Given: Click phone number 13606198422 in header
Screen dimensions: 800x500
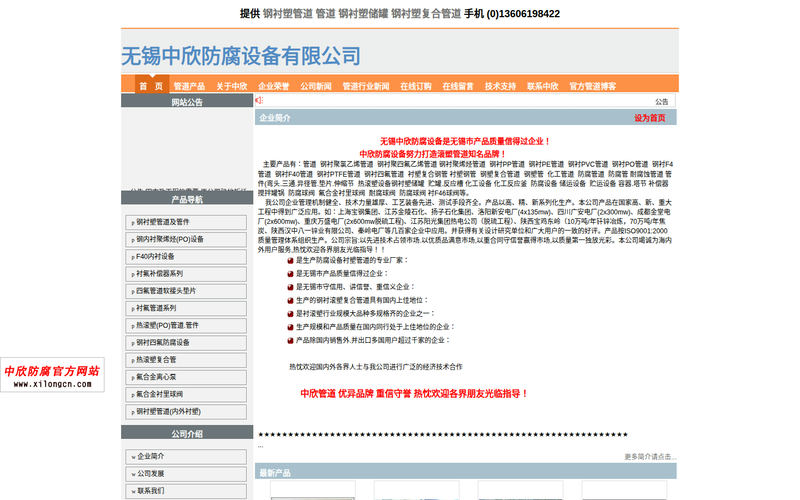Looking at the screenshot, I should tap(529, 14).
